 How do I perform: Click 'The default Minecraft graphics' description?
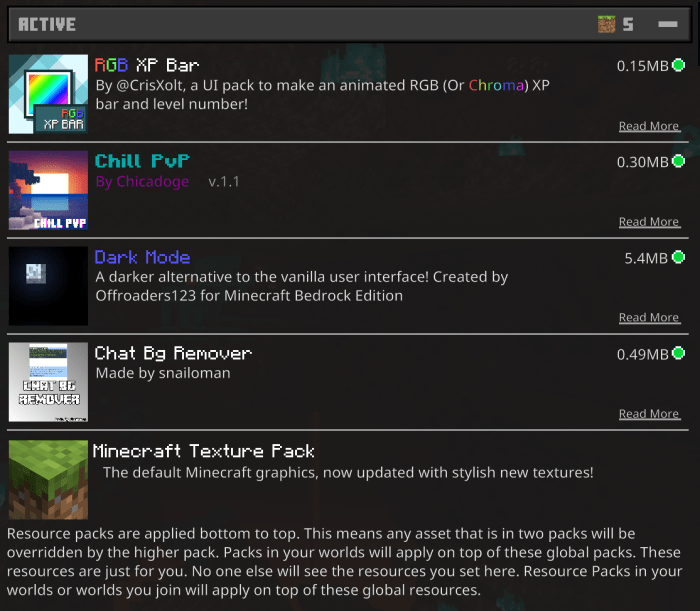point(348,472)
